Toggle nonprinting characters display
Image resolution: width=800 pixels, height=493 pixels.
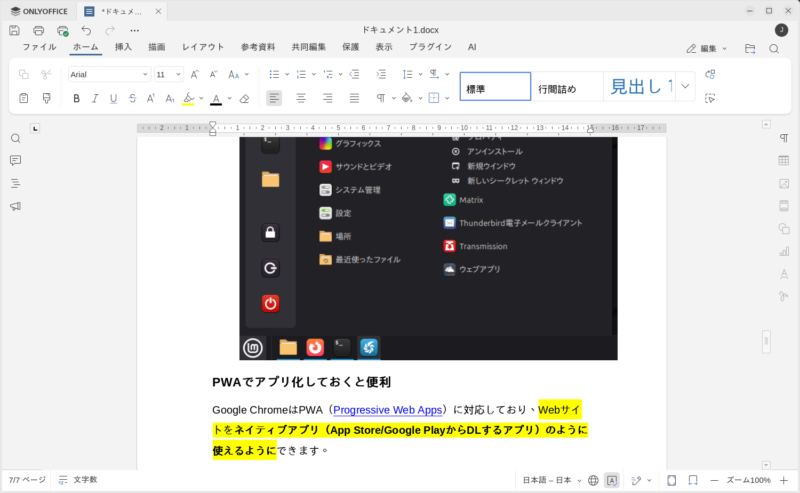pyautogui.click(x=382, y=98)
